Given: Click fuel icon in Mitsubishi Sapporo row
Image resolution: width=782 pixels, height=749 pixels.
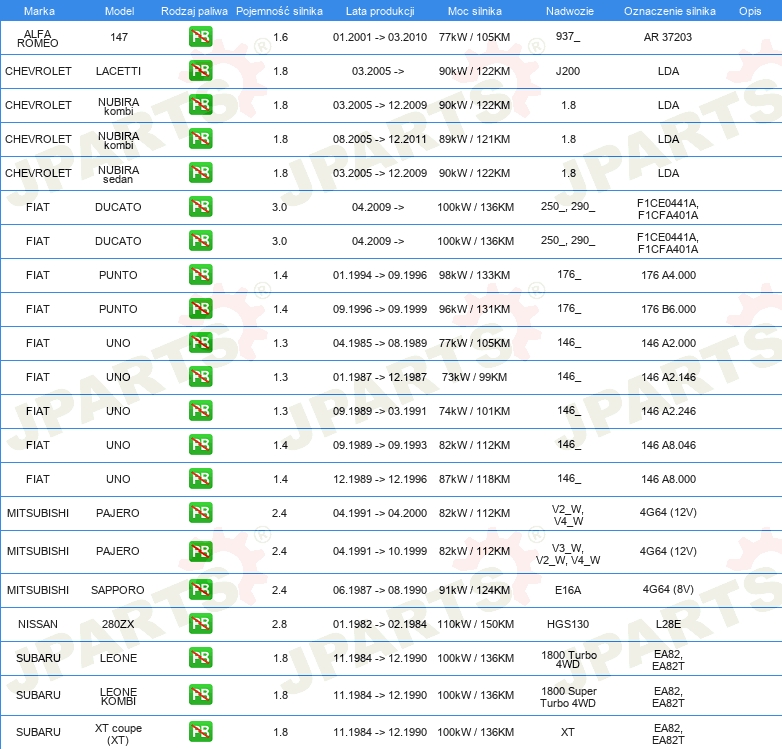Looking at the screenshot, I should pos(200,590).
